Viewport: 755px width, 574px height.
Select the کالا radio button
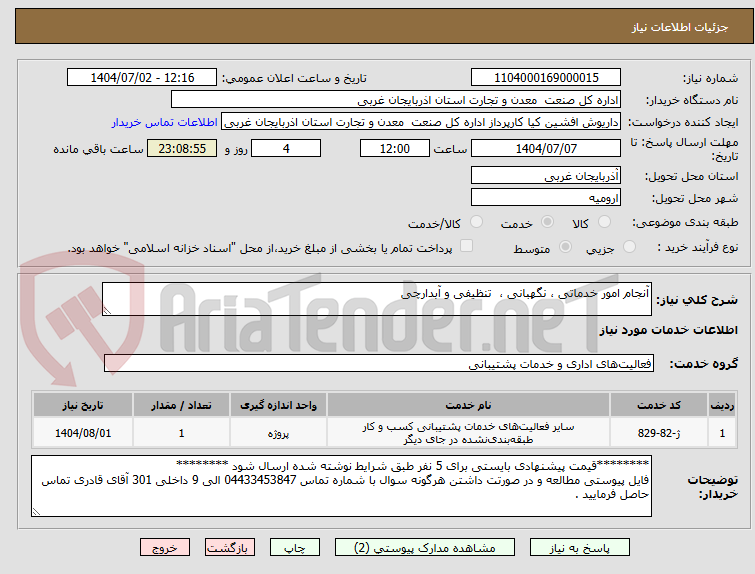[604, 222]
